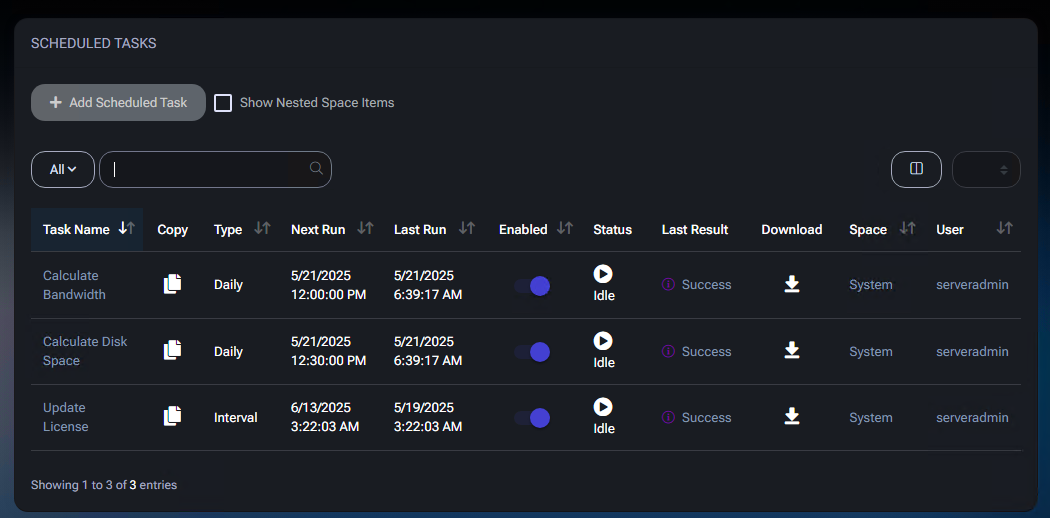The width and height of the screenshot is (1050, 518).
Task: Run the Calculate Bandwidth task now
Action: pyautogui.click(x=603, y=274)
